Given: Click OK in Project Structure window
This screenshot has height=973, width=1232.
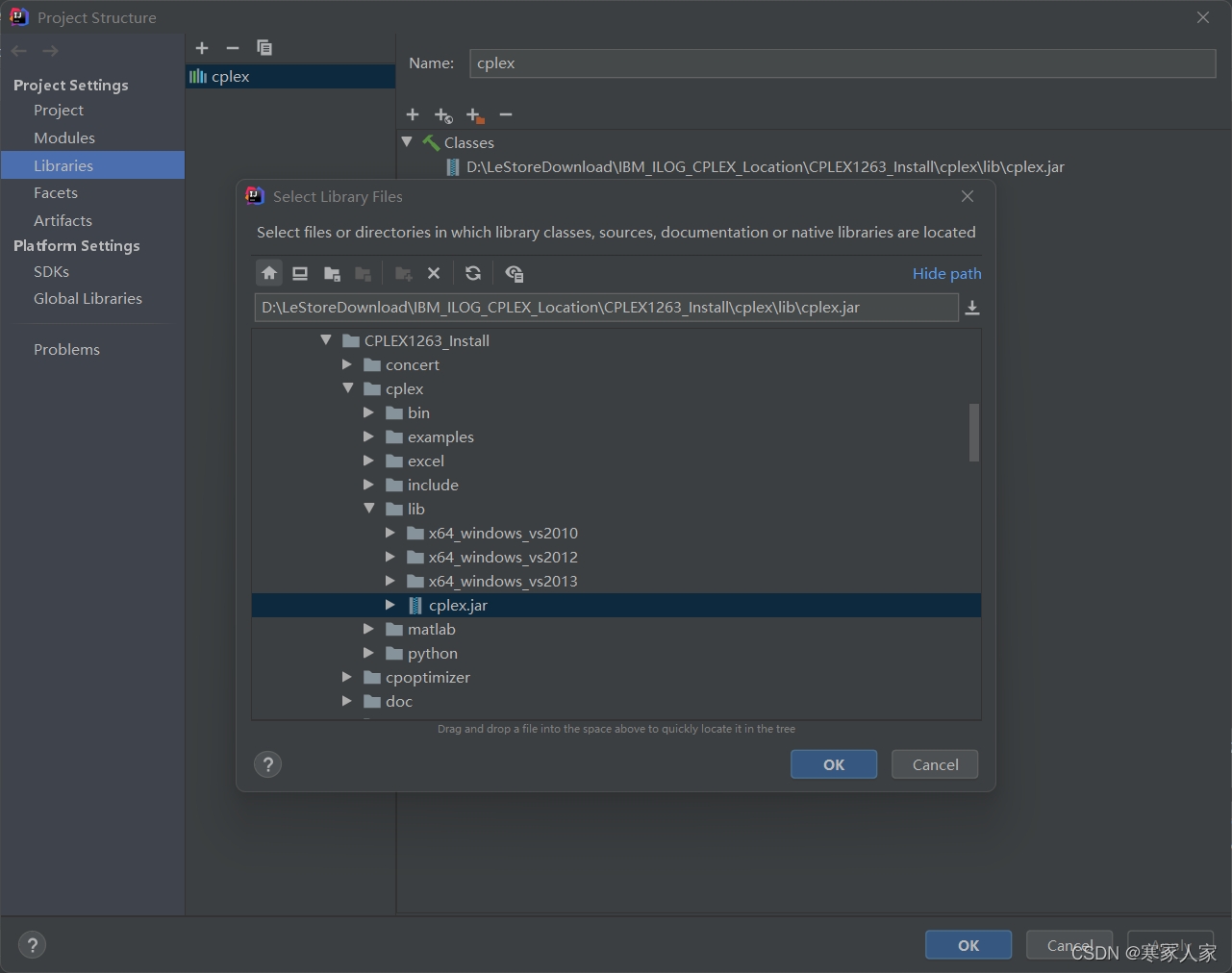Looking at the screenshot, I should (968, 945).
